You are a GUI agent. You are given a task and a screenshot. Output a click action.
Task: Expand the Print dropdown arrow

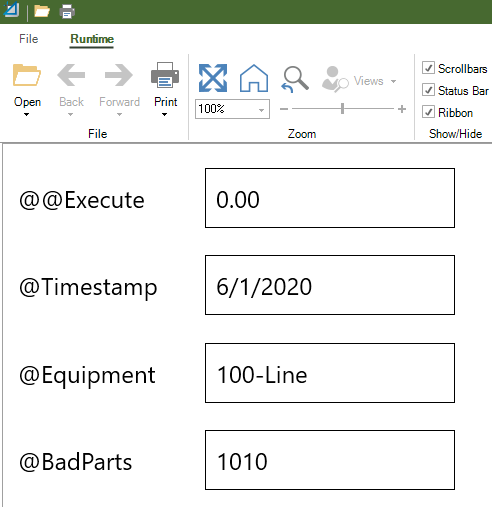click(164, 115)
